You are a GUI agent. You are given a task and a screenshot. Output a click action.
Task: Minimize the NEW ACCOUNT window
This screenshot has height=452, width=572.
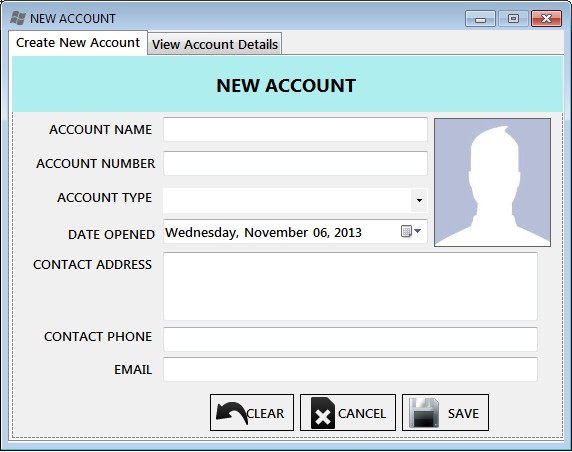coord(480,19)
